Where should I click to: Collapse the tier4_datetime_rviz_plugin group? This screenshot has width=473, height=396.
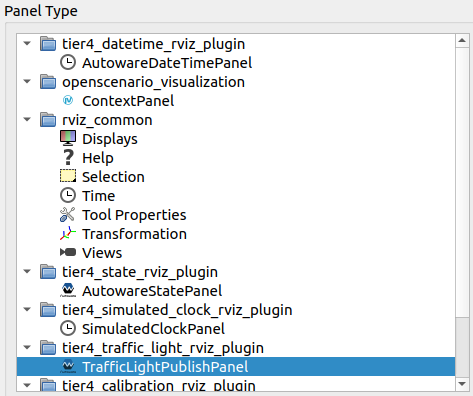pos(27,43)
